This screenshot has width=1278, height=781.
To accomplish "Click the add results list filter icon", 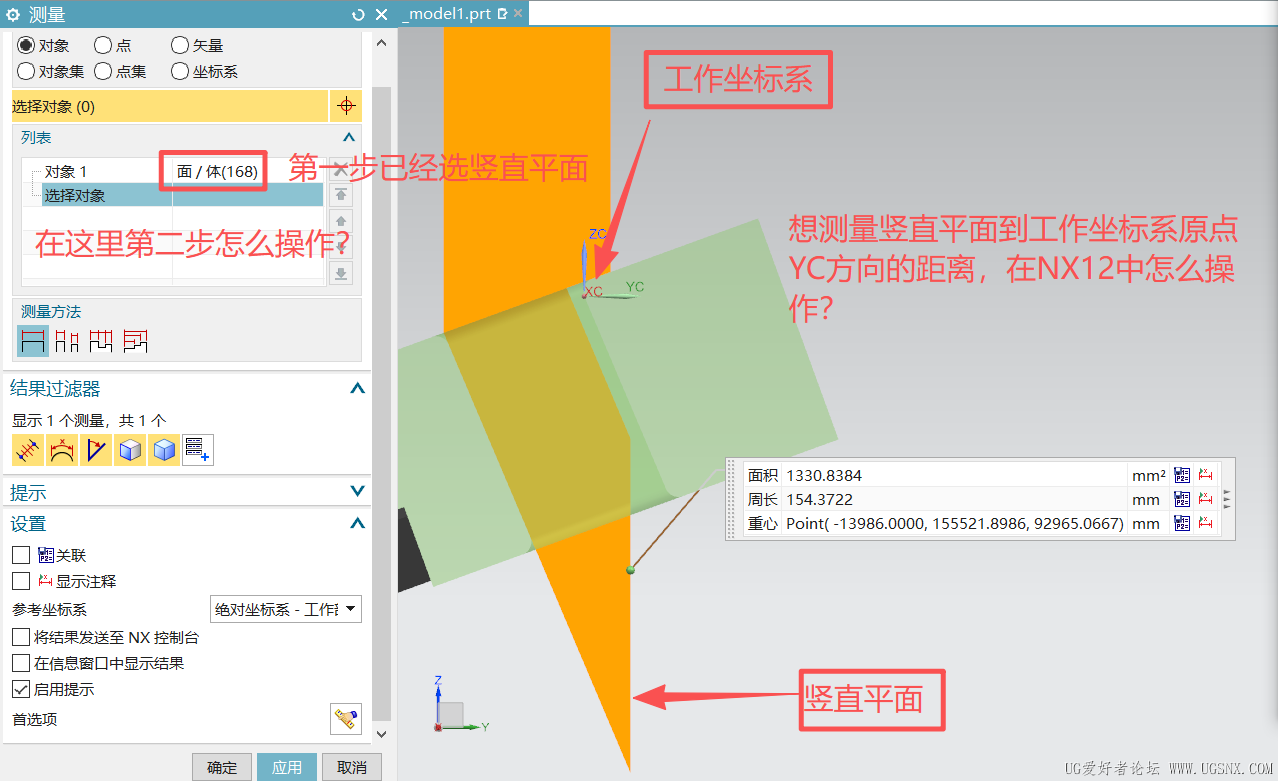I will click(x=198, y=450).
